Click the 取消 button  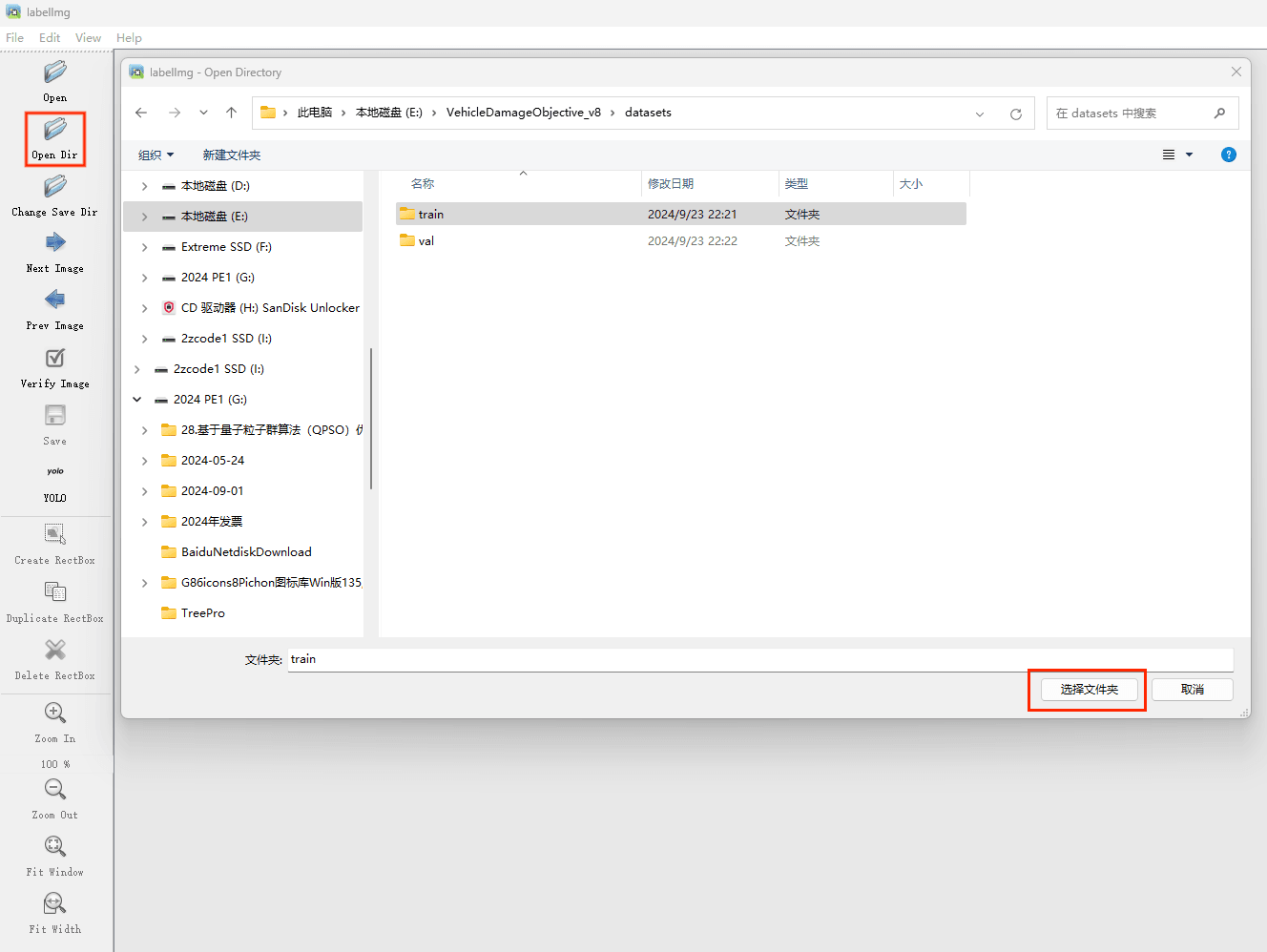(1192, 690)
